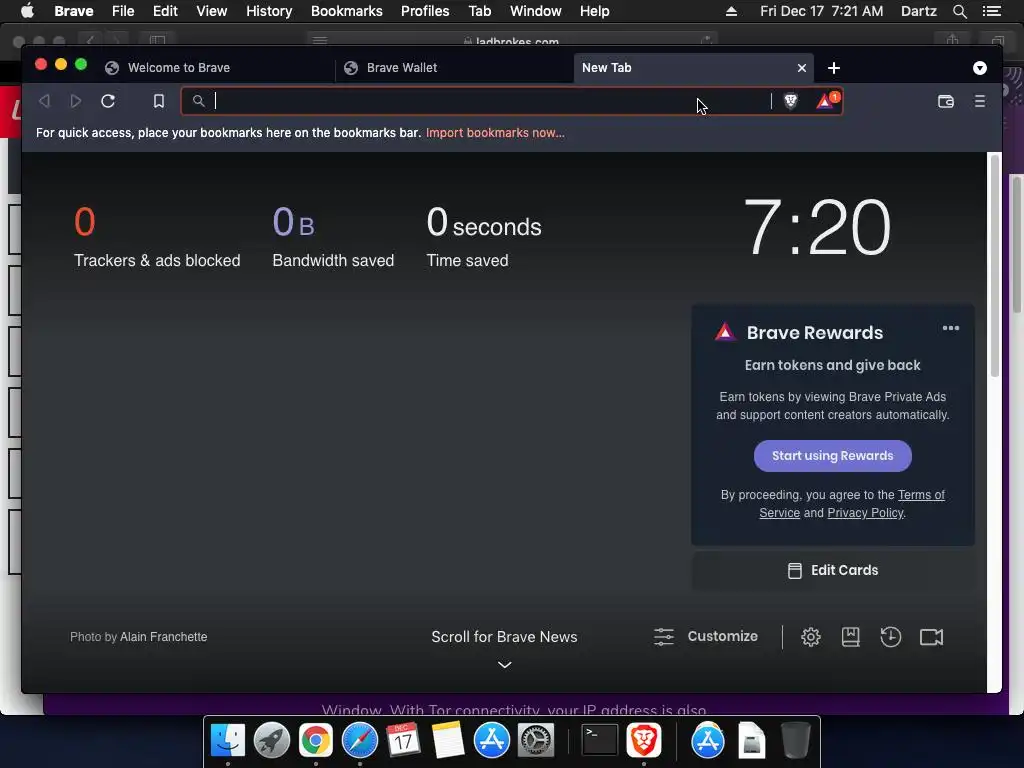Open a new tab with plus button
This screenshot has height=768, width=1024.
(x=834, y=68)
